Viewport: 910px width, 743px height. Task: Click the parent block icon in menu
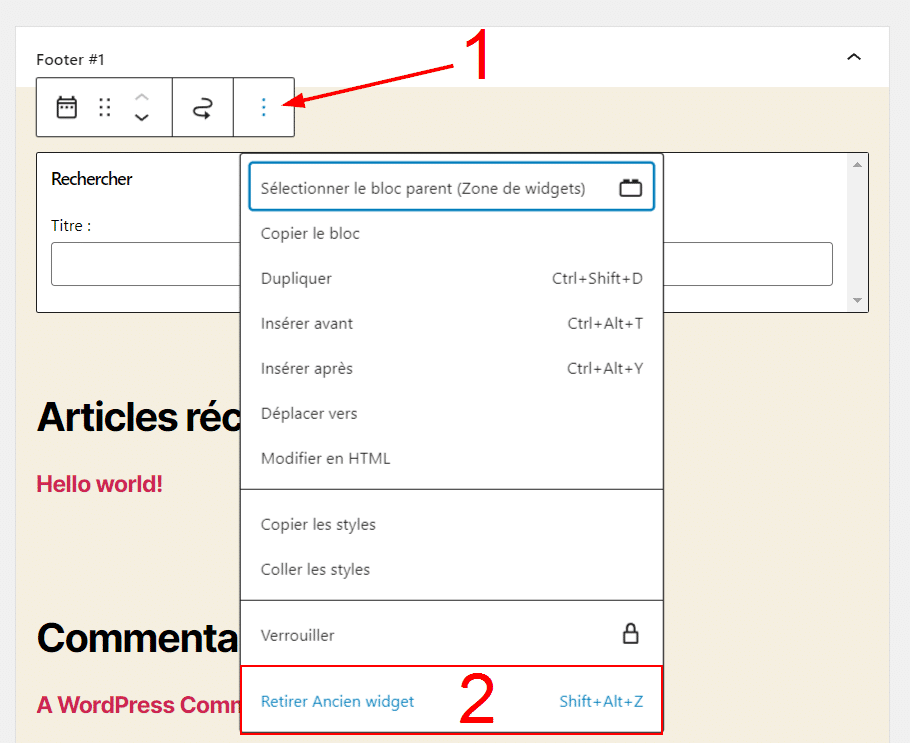point(630,188)
